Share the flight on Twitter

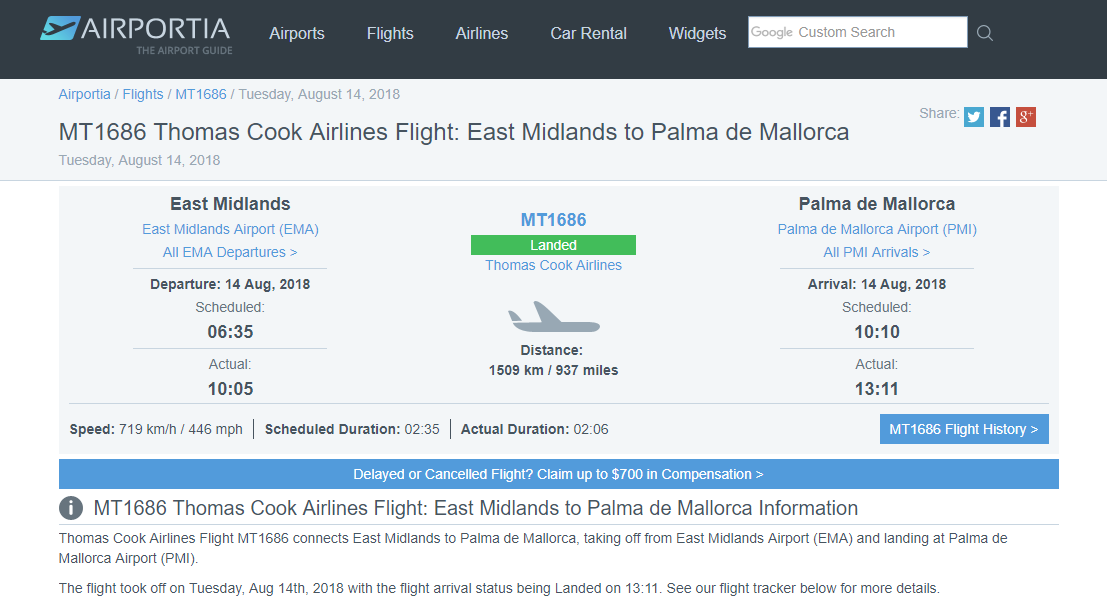tap(974, 117)
